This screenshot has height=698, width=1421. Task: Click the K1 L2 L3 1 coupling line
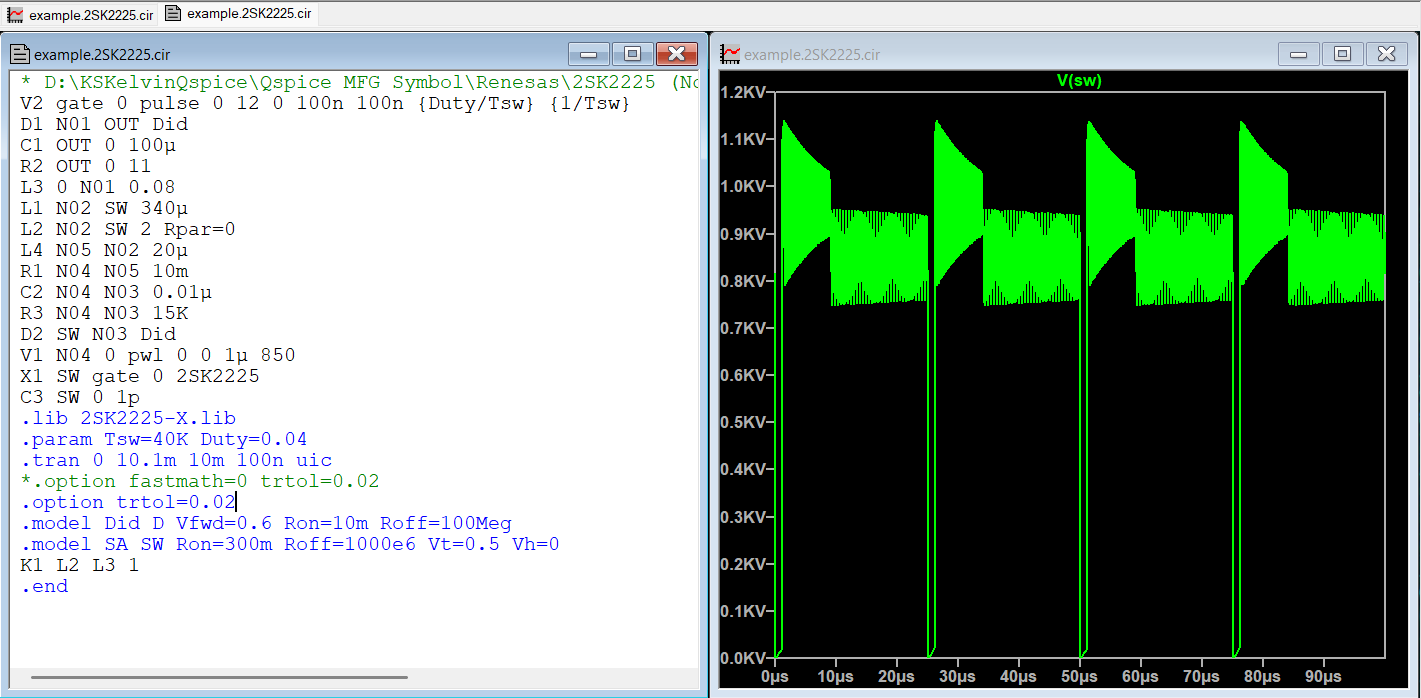79,566
